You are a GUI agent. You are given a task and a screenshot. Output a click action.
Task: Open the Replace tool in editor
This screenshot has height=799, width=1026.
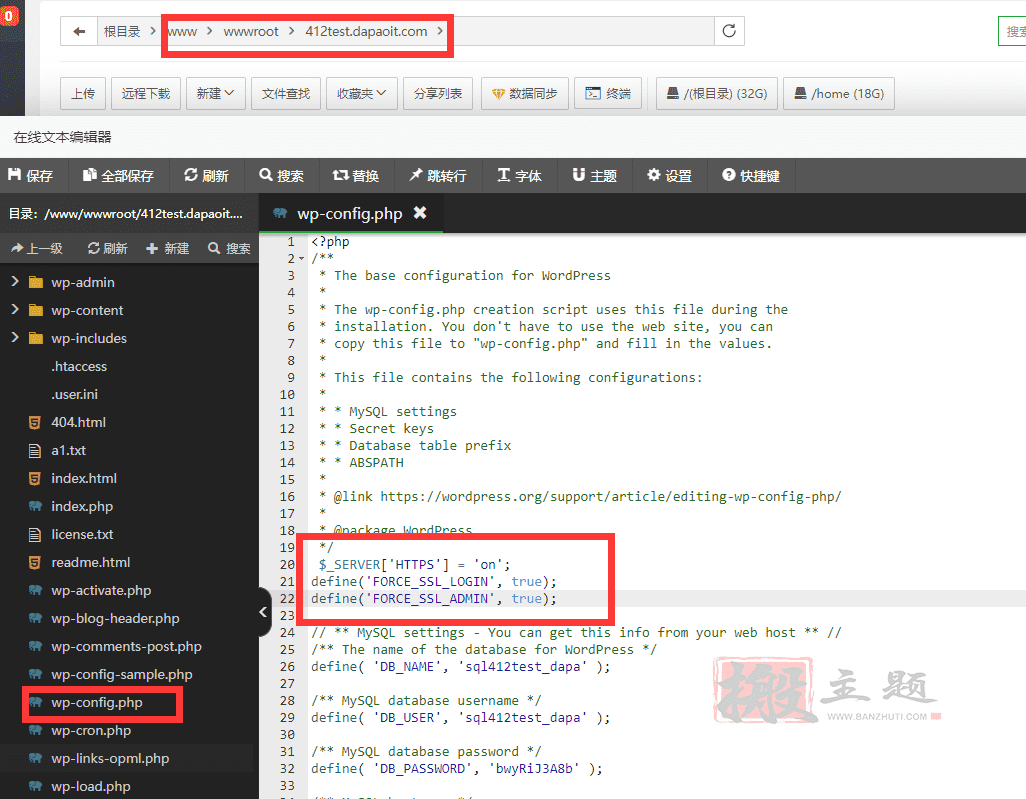coord(356,175)
